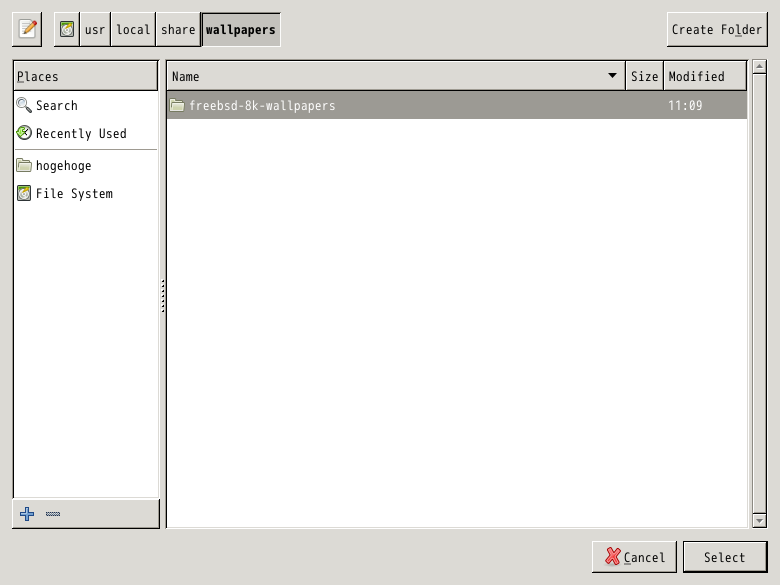
Task: Select Search in Places sidebar
Action: pyautogui.click(x=86, y=105)
